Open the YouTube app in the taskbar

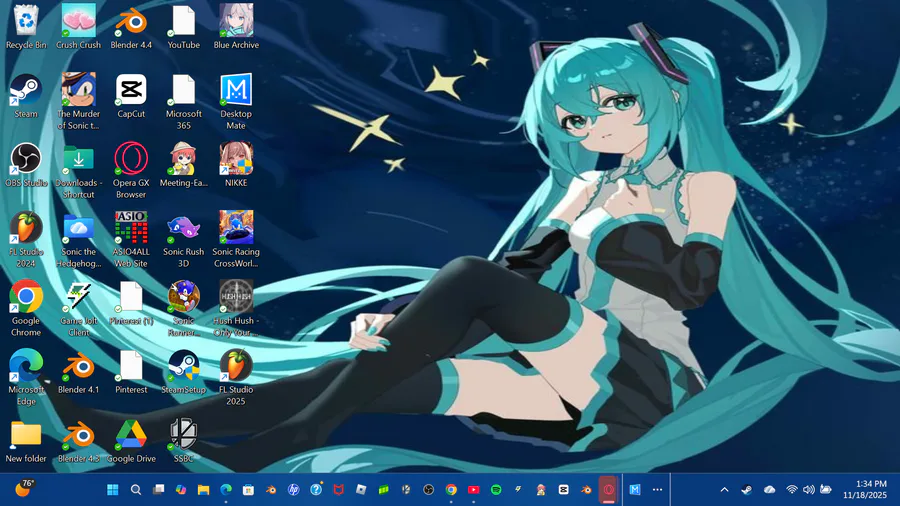coord(474,489)
